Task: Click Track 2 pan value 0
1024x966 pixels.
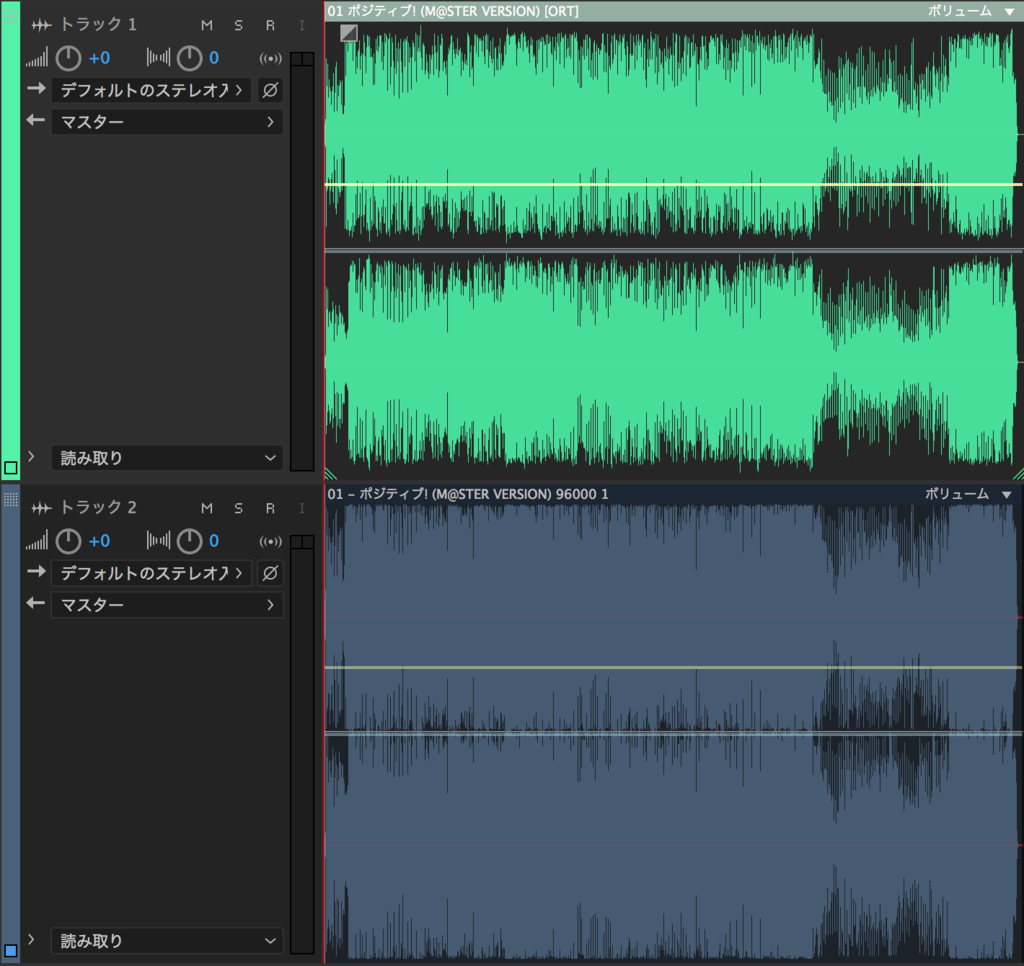Action: click(214, 541)
